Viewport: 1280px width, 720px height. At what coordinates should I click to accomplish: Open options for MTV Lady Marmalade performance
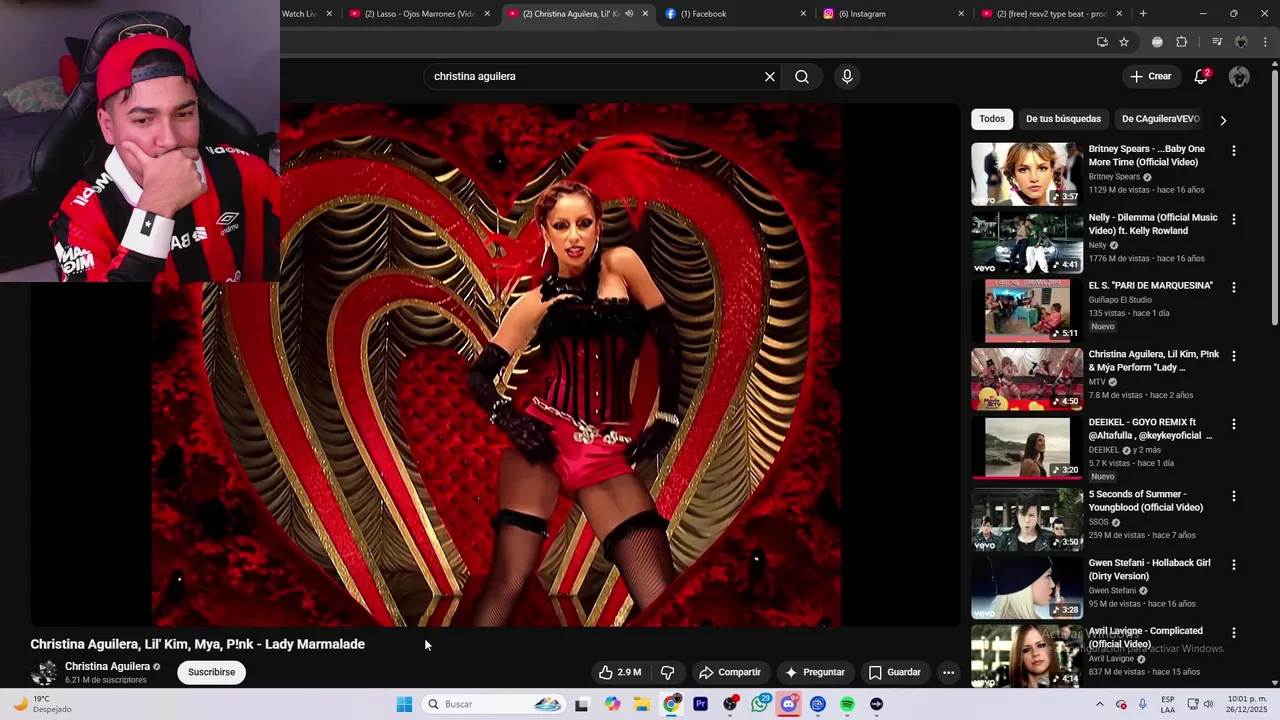click(x=1233, y=356)
